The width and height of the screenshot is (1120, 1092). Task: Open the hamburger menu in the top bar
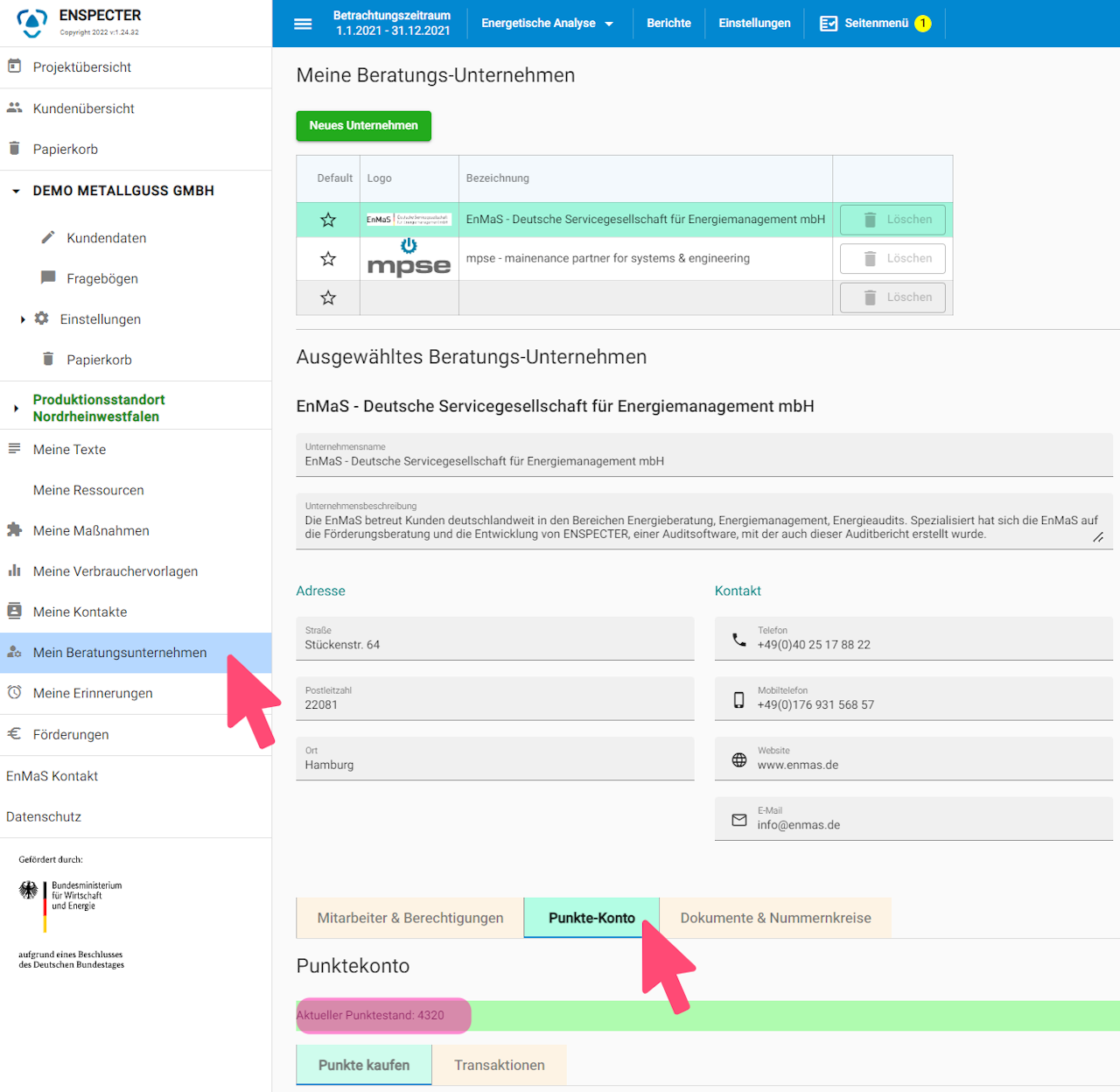tap(303, 24)
